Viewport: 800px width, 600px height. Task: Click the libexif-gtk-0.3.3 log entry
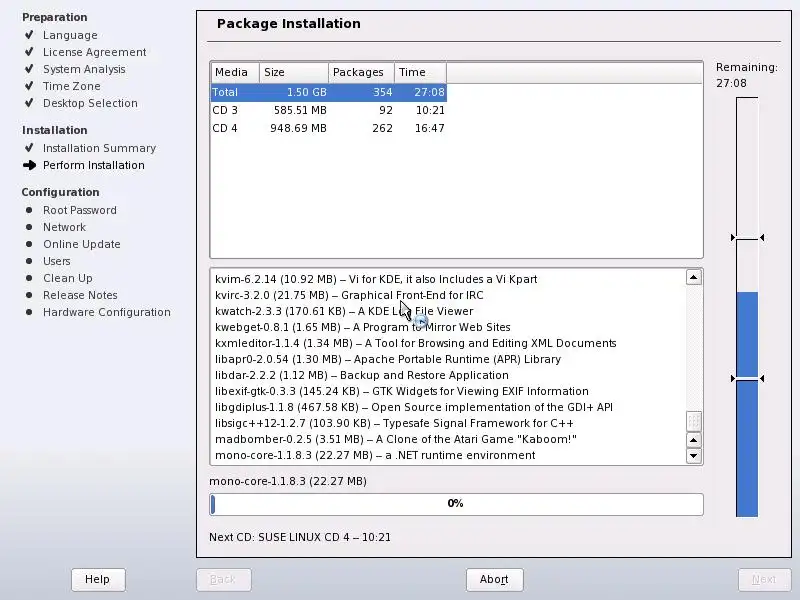[402, 391]
